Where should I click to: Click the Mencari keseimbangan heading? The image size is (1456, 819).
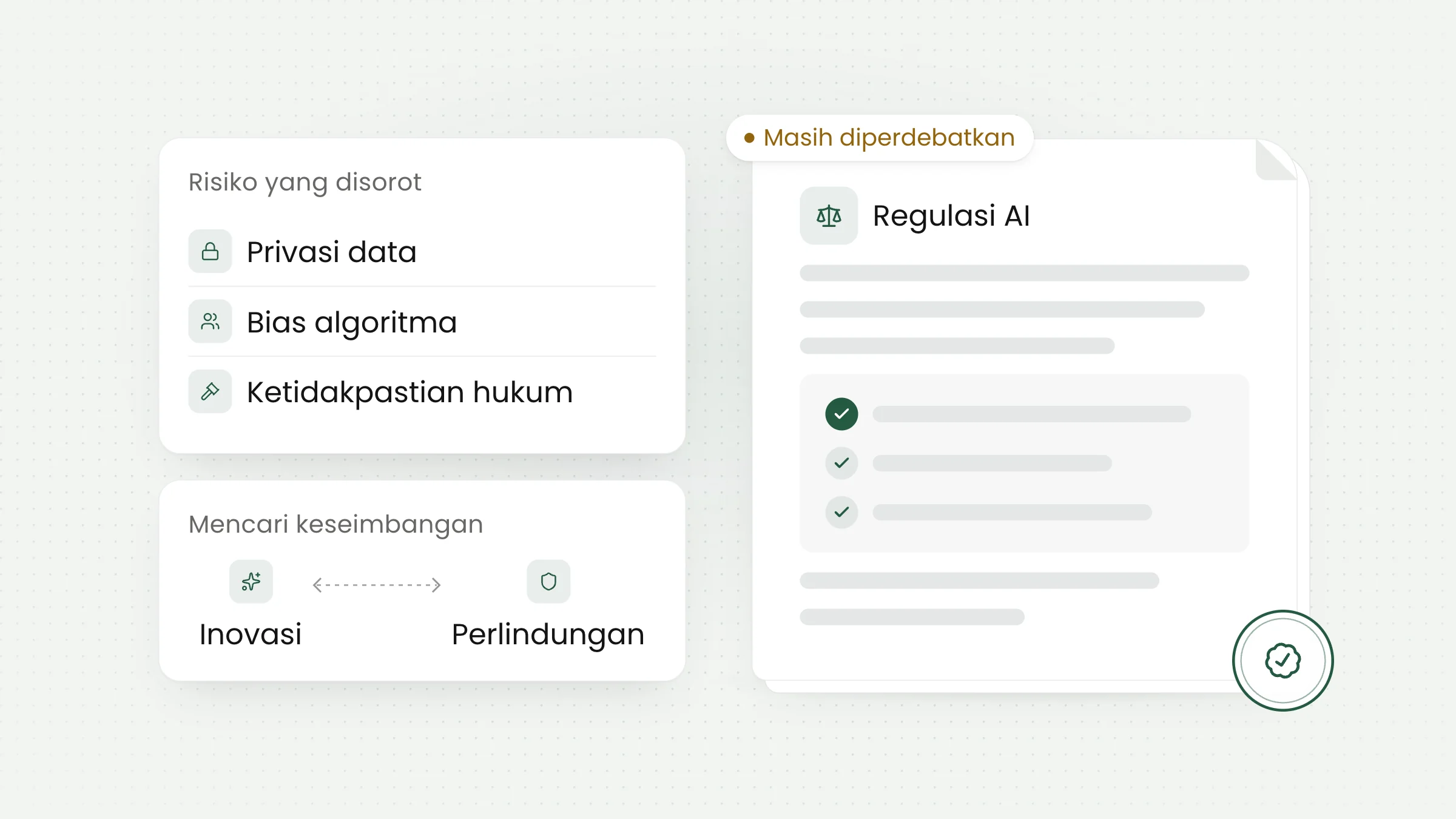point(335,524)
